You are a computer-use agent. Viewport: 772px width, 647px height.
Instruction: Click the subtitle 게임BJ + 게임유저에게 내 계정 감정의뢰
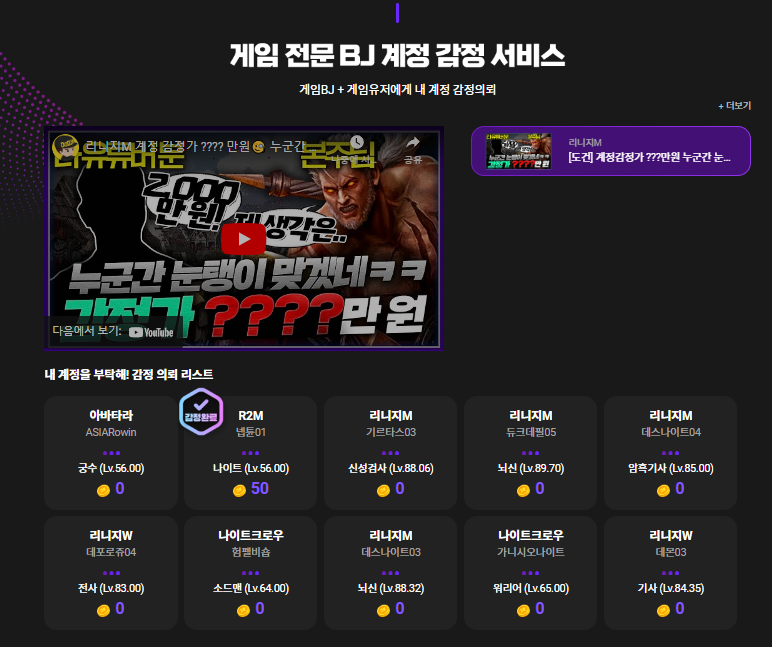click(397, 90)
